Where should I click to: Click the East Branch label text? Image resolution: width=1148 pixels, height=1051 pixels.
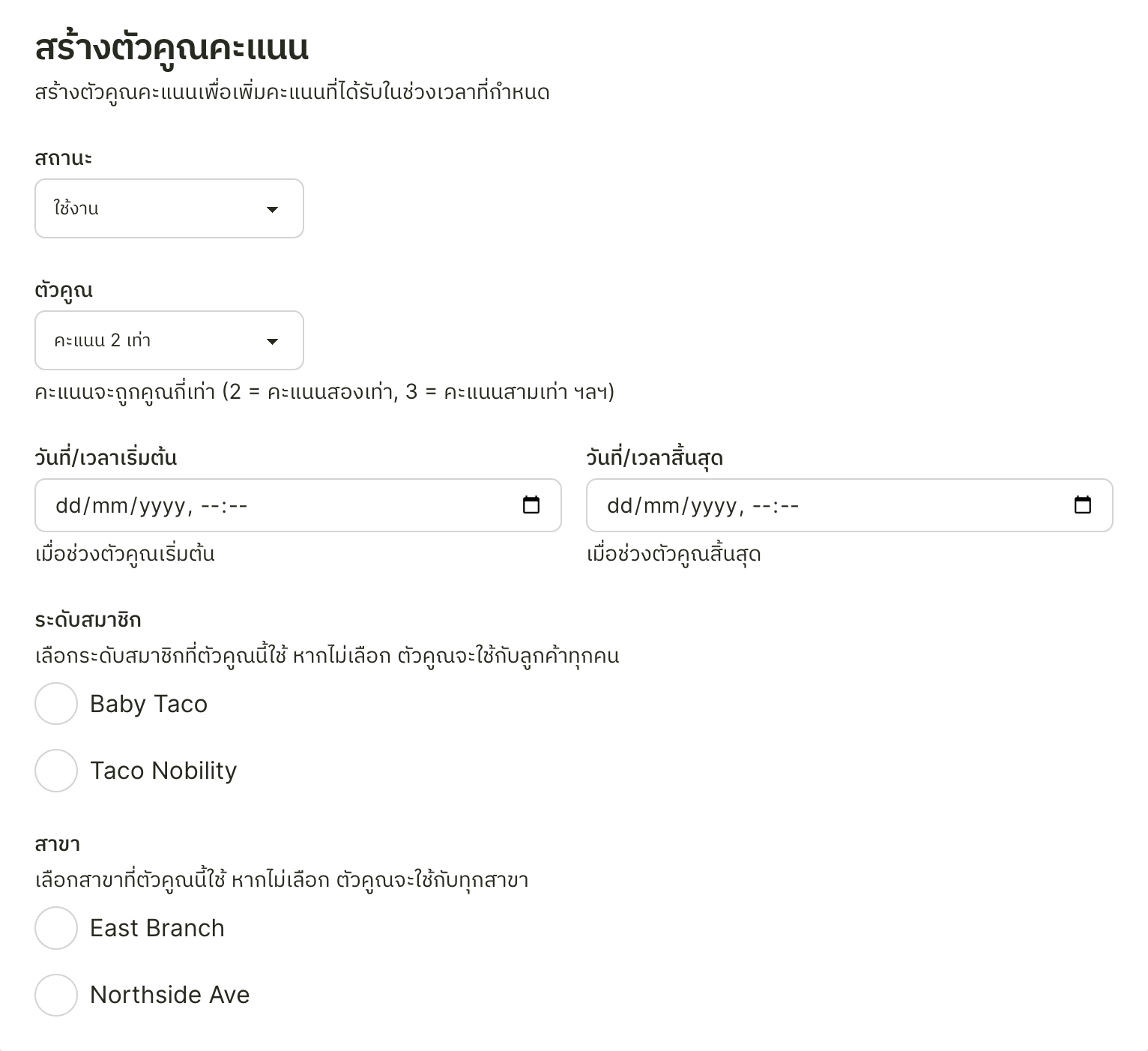click(157, 928)
